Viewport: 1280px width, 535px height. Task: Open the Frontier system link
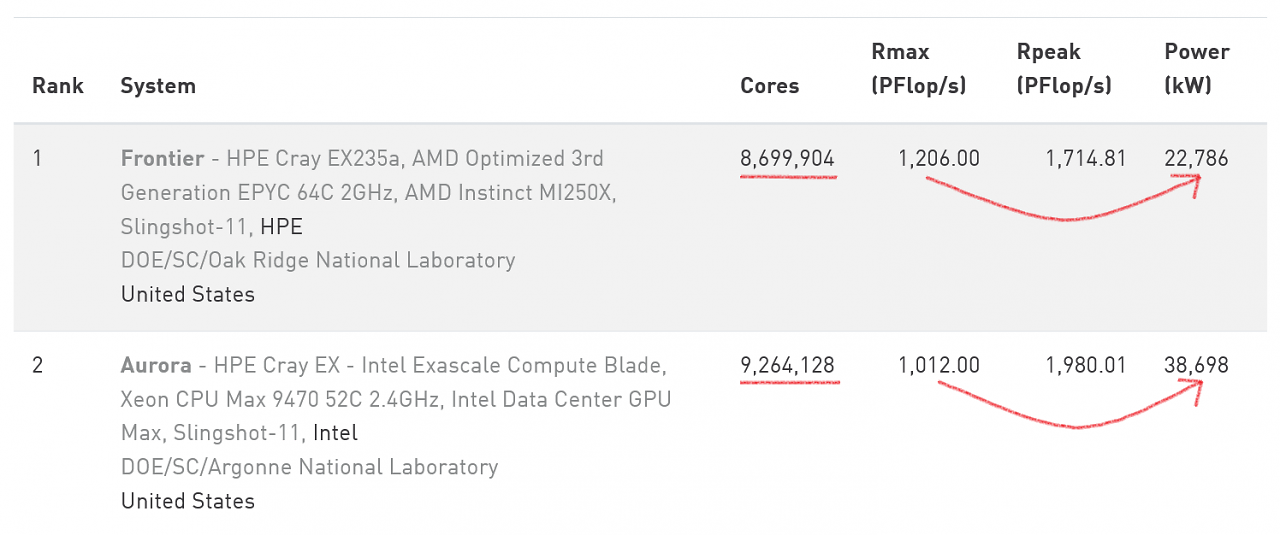point(164,158)
